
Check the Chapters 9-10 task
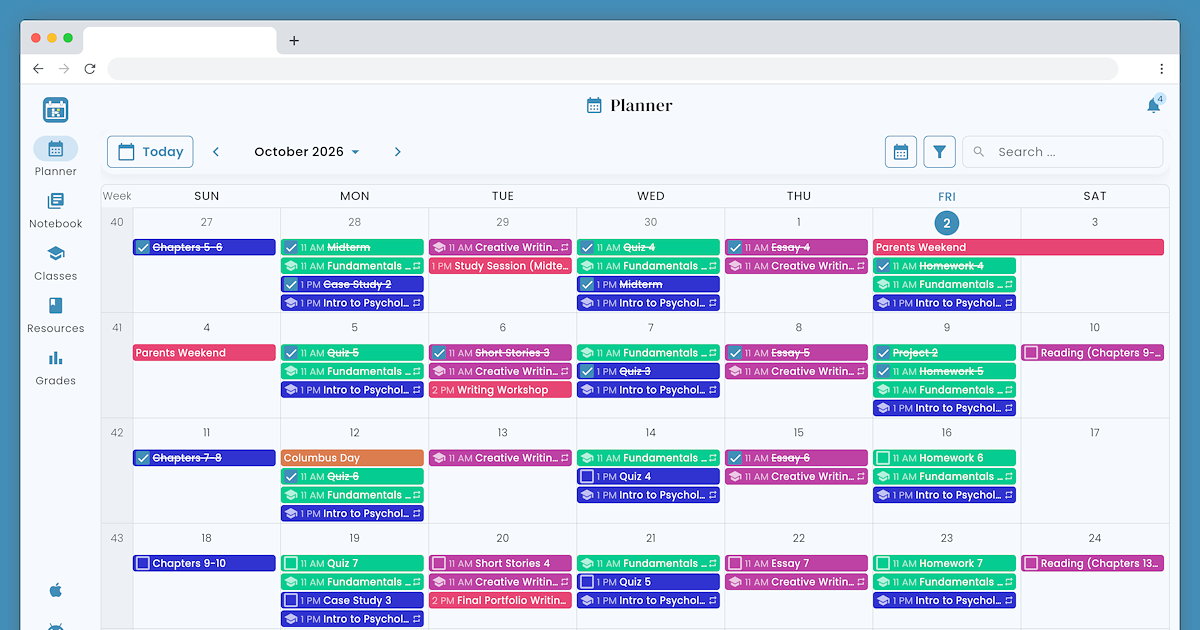143,563
